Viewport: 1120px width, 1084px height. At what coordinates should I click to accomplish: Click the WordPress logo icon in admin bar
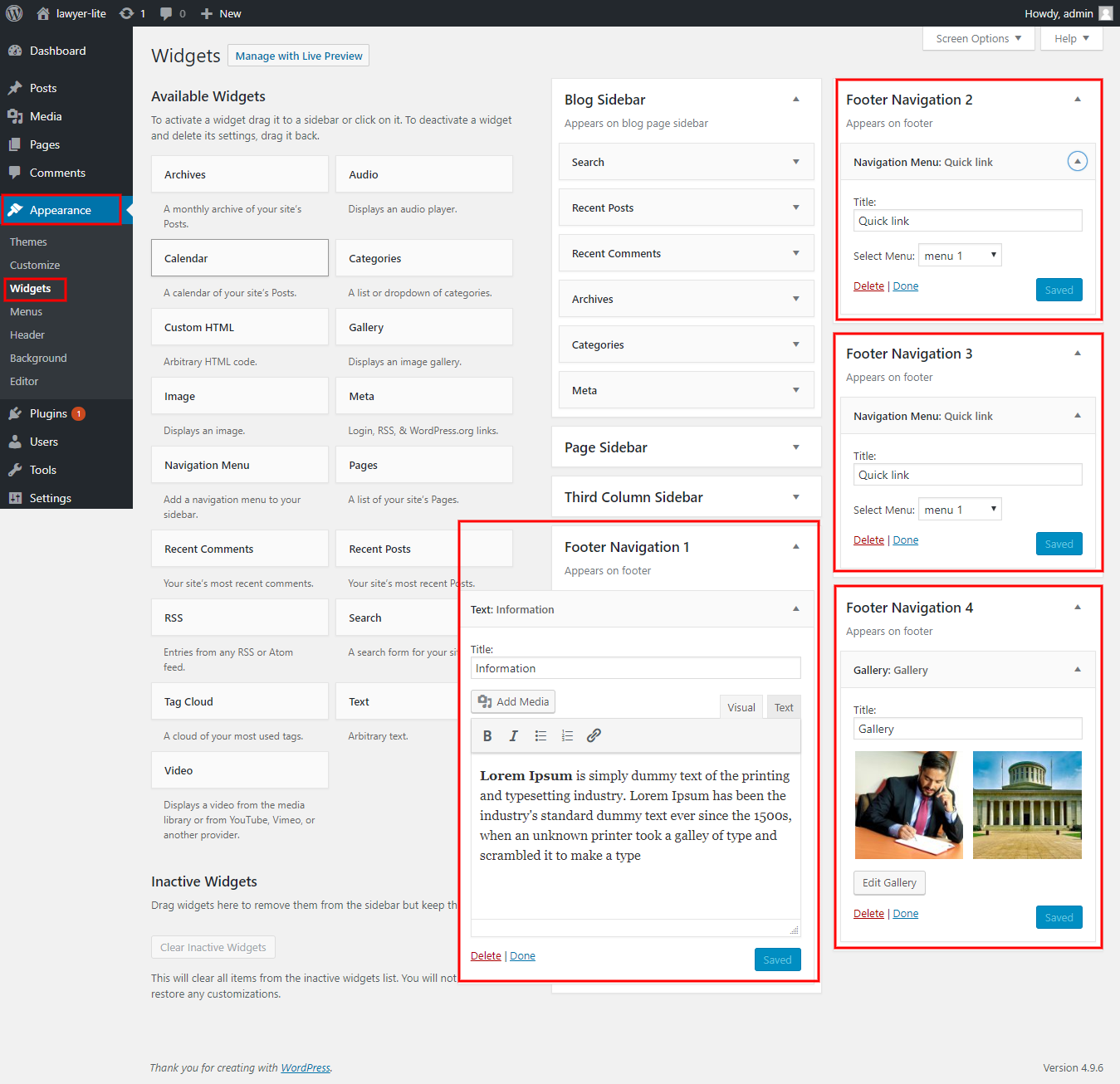pos(14,13)
